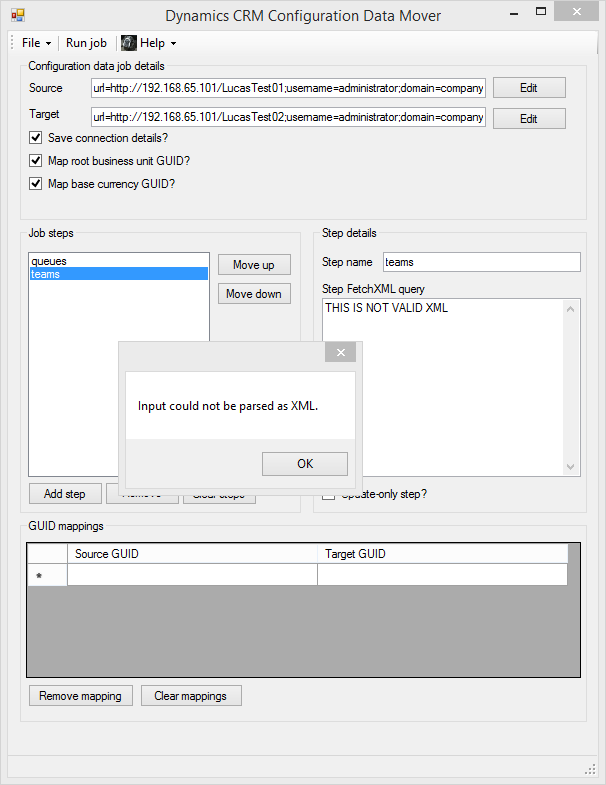Click the empty Source GUID cell
Screen dimensions: 606x785
pyautogui.click(x=192, y=575)
